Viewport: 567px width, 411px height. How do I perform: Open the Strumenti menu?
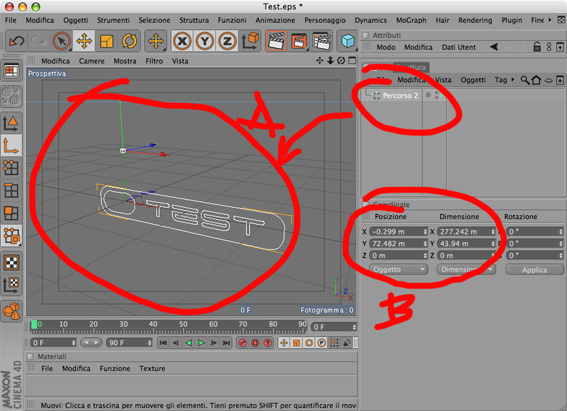click(x=113, y=20)
